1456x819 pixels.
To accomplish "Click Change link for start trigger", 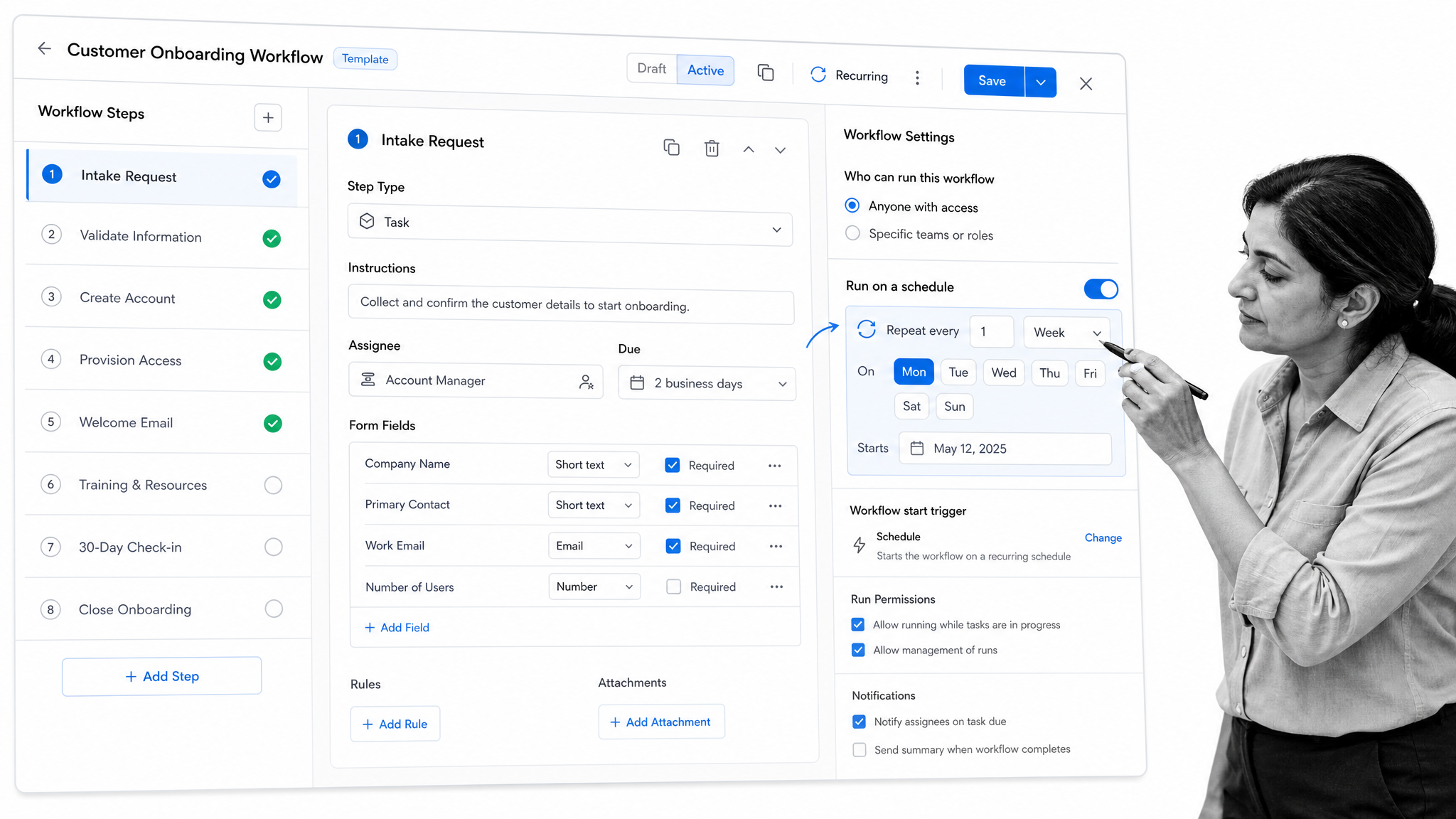I will click(1103, 538).
